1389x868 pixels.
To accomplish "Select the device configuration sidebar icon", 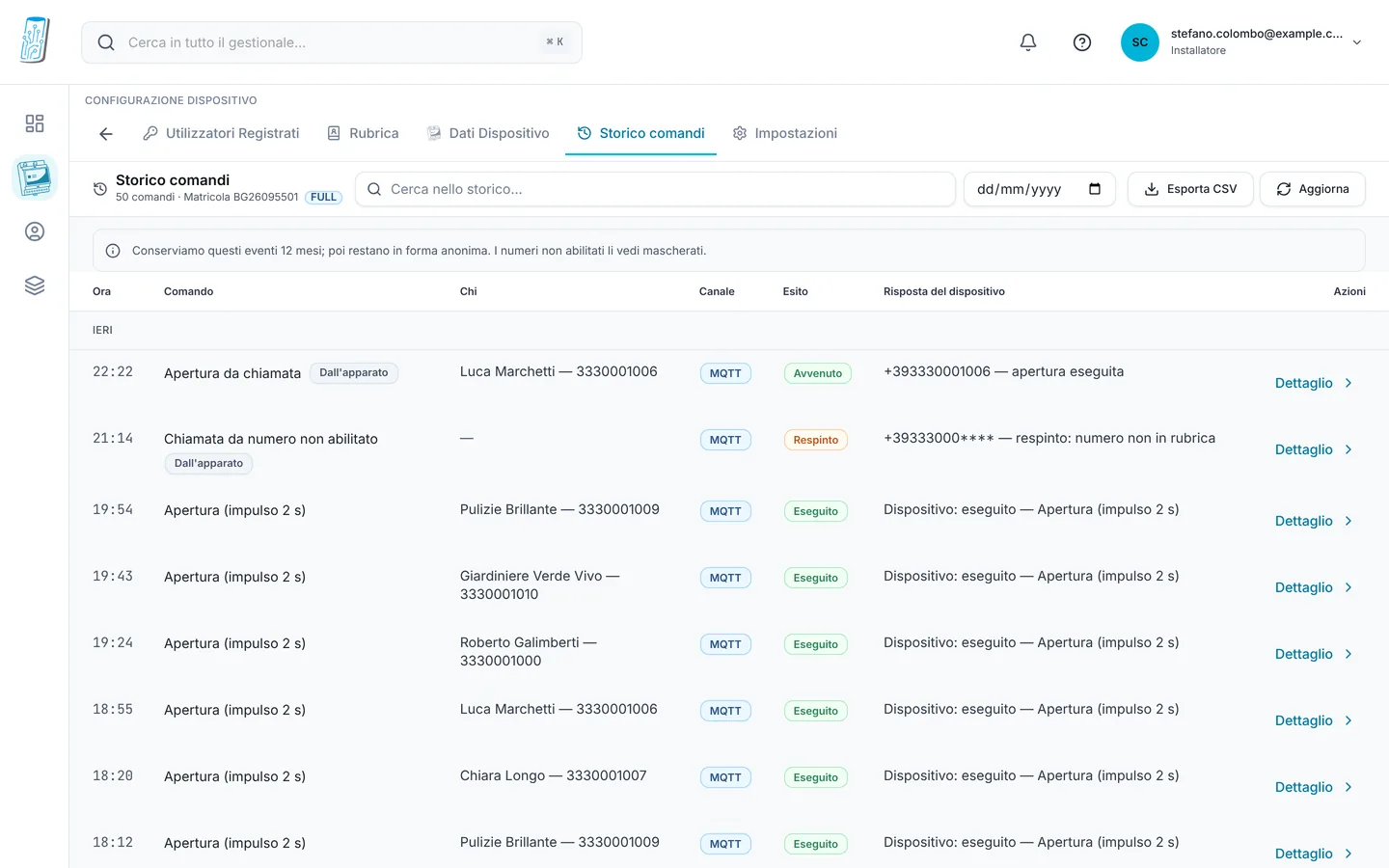I will click(35, 177).
